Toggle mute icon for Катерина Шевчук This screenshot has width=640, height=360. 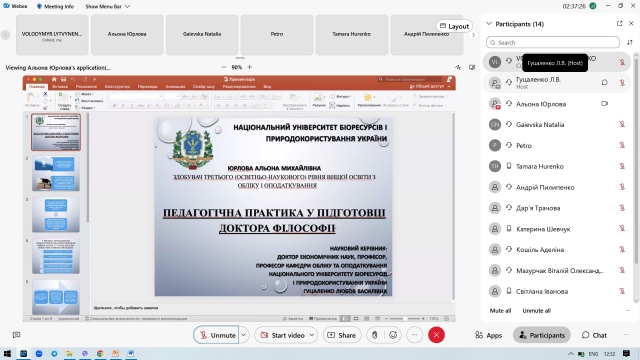click(622, 229)
